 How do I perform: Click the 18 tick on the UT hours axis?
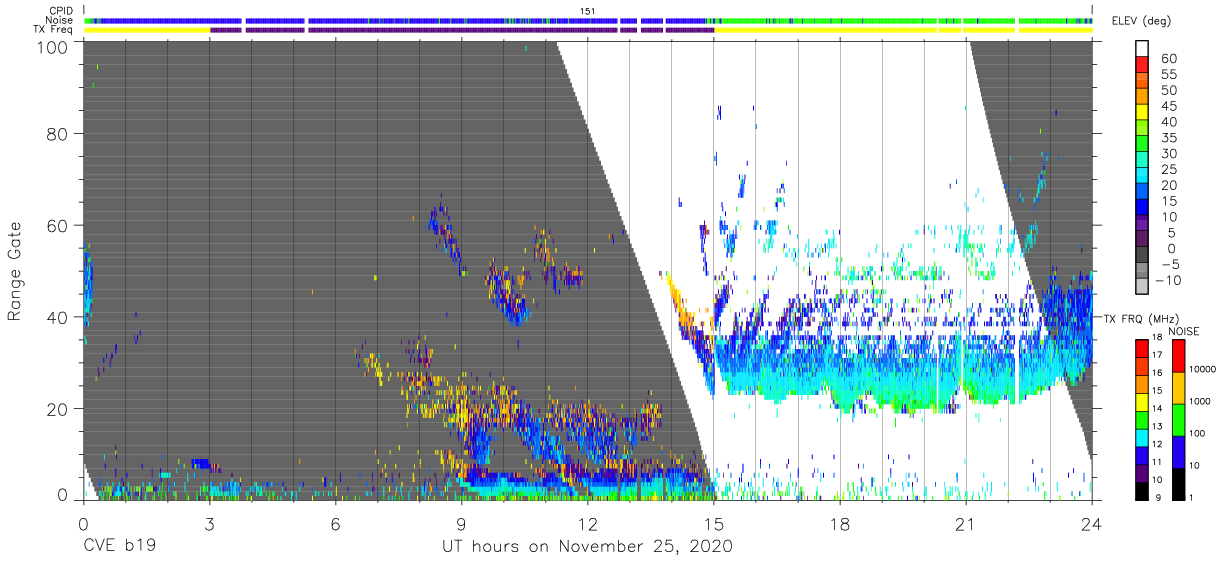coord(840,523)
